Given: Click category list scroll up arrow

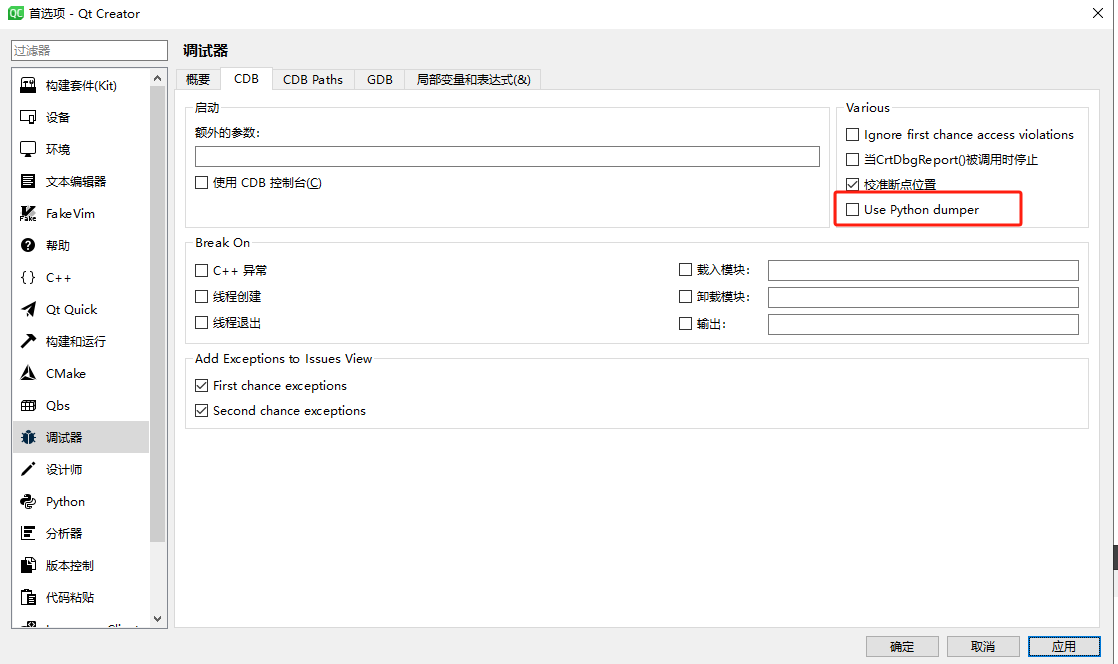Looking at the screenshot, I should pyautogui.click(x=158, y=78).
